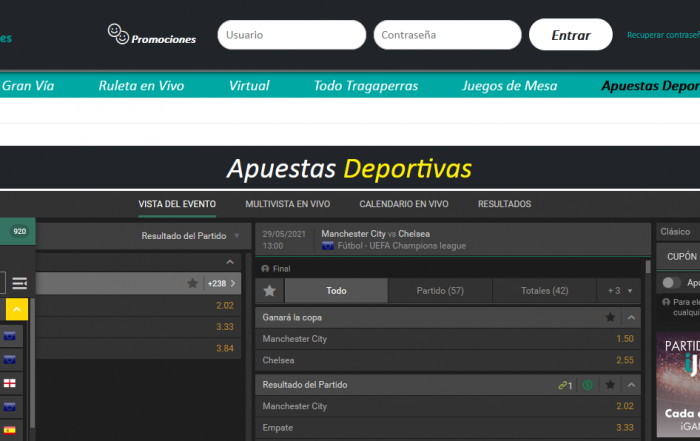Open the Resultados tab
This screenshot has height=441, width=700.
coord(504,204)
